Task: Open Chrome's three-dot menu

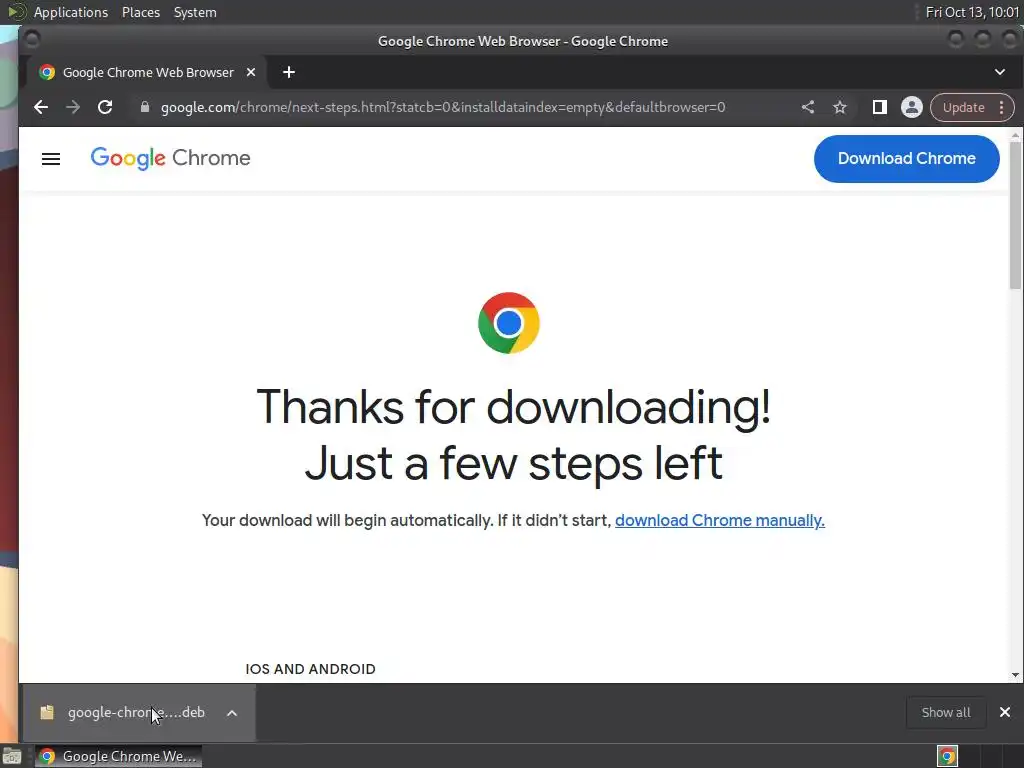Action: (1002, 107)
